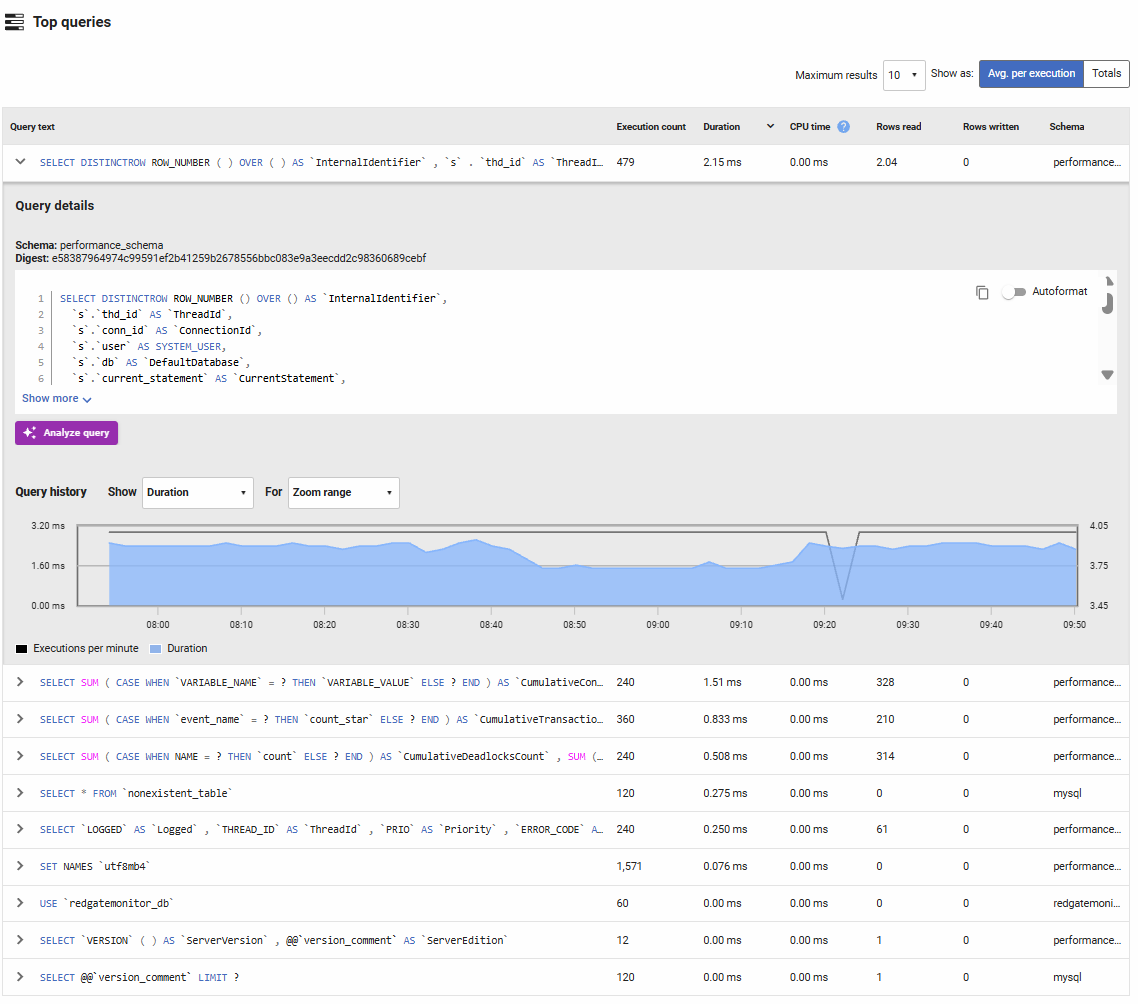Sort by Rows read column header
The height and width of the screenshot is (1004, 1138).
pos(898,127)
